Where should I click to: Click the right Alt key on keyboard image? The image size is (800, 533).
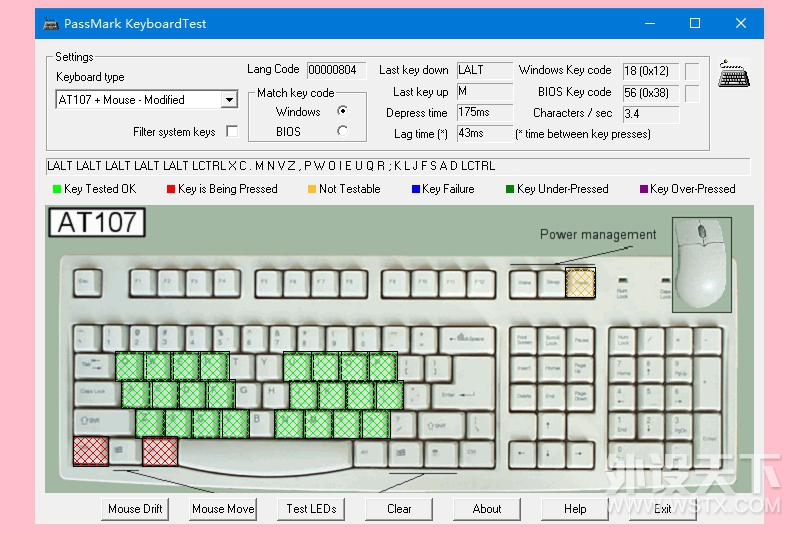(x=369, y=453)
